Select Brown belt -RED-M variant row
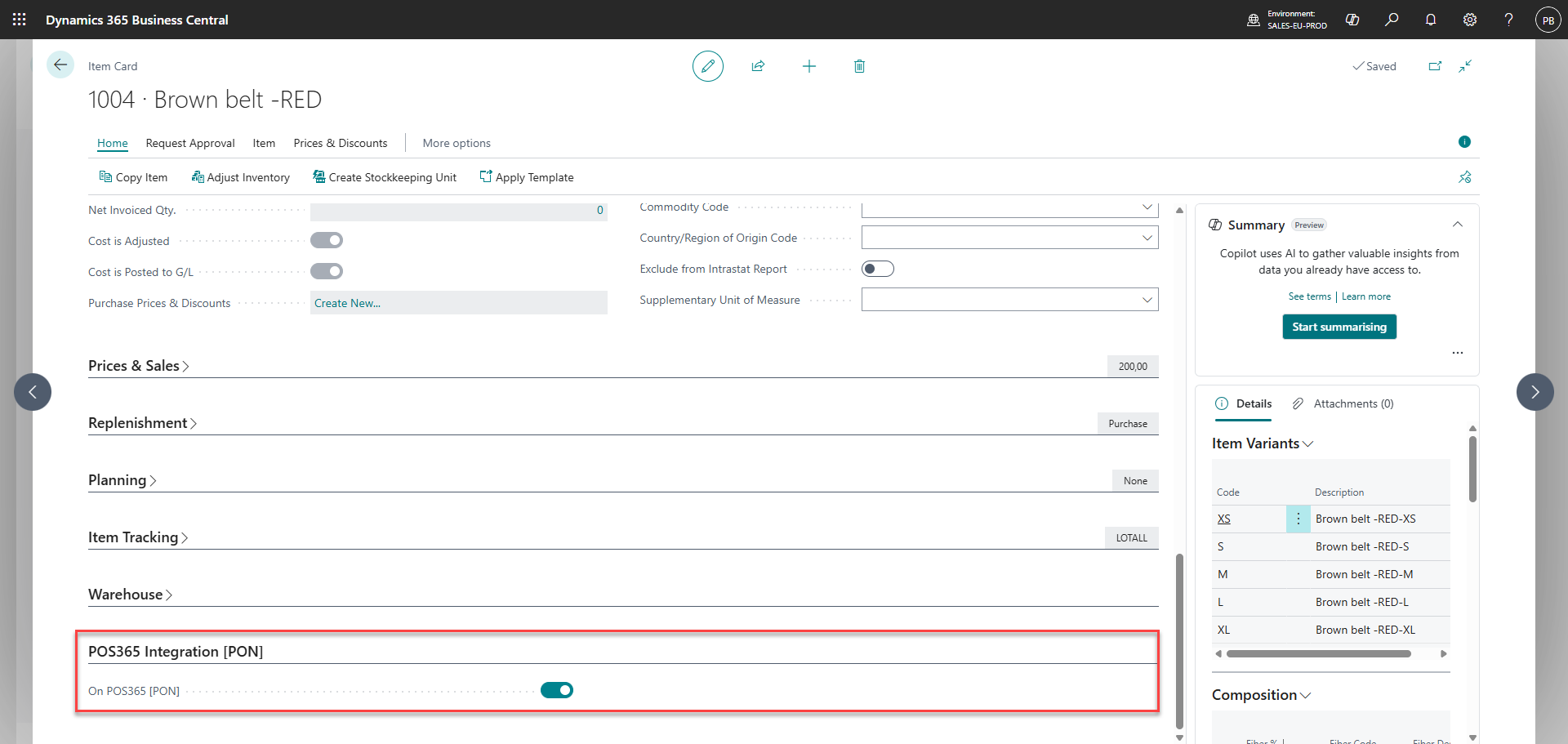The height and width of the screenshot is (744, 1568). pos(1331,574)
